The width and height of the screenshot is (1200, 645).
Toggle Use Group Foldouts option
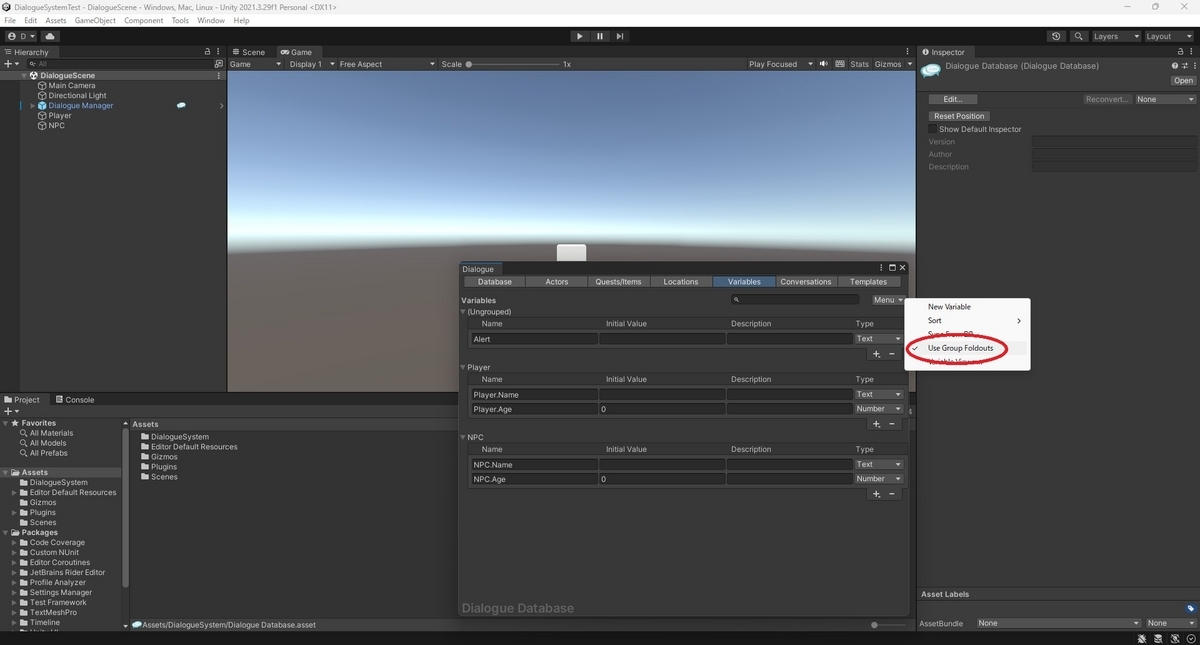(x=960, y=348)
